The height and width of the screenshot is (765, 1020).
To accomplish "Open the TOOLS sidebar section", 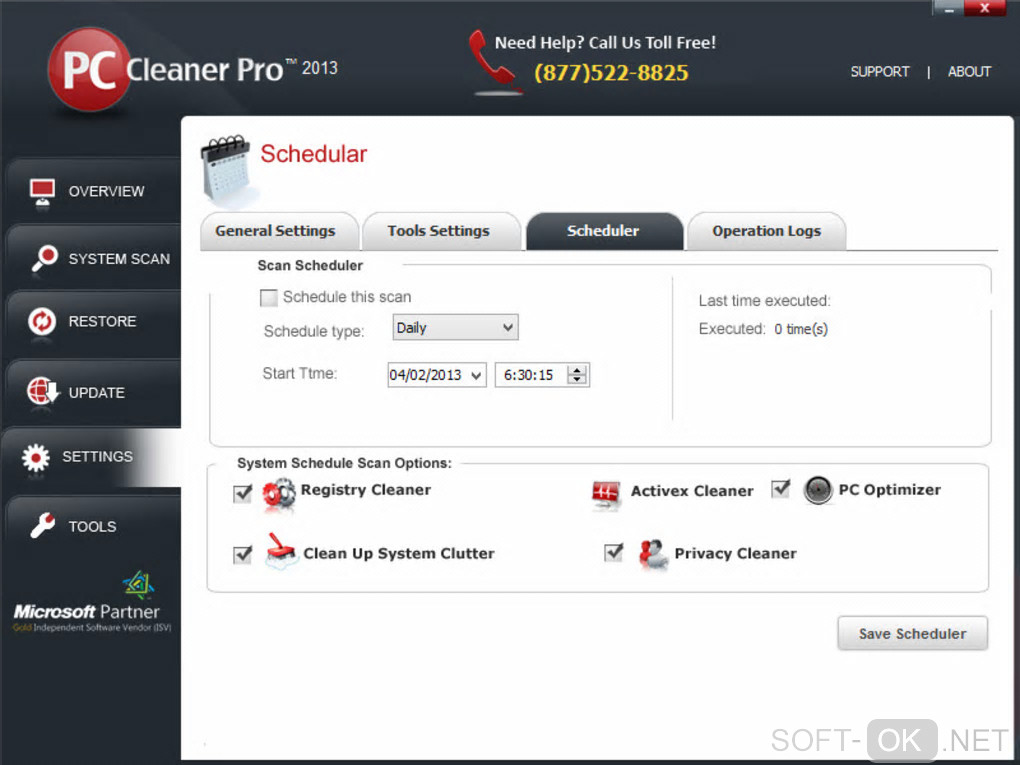I will point(92,526).
